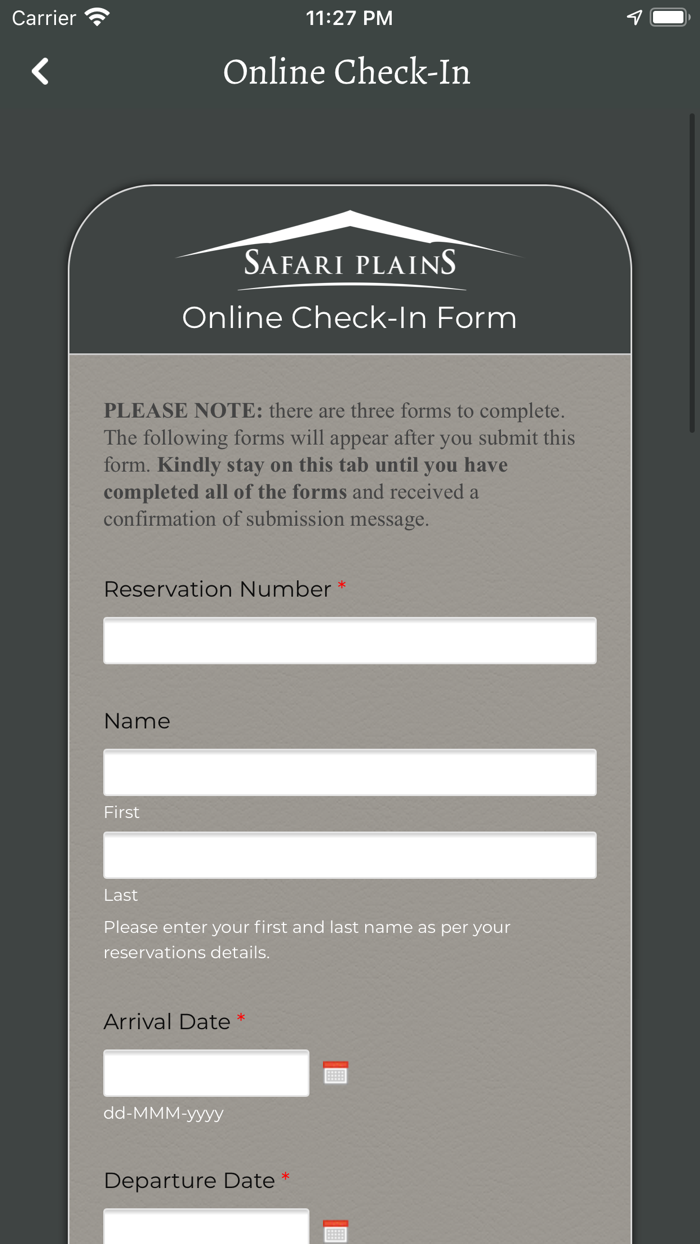Click the Arrival Date label

point(167,1021)
